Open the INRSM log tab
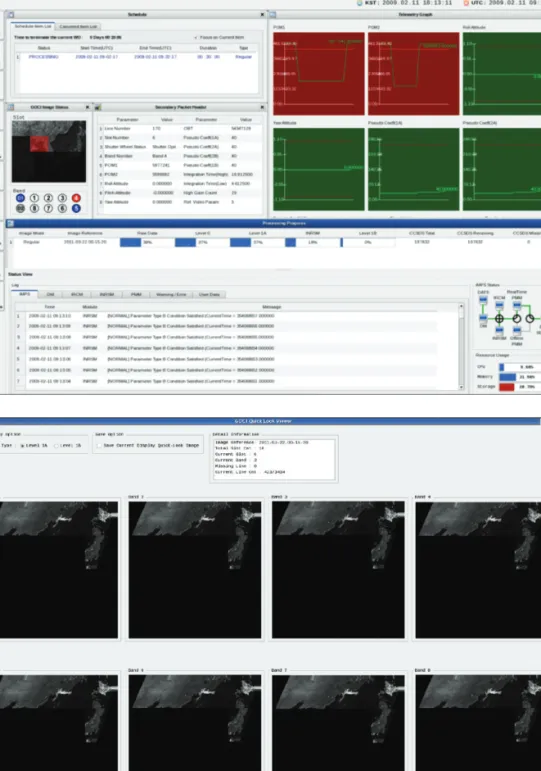541x771 pixels. click(107, 295)
